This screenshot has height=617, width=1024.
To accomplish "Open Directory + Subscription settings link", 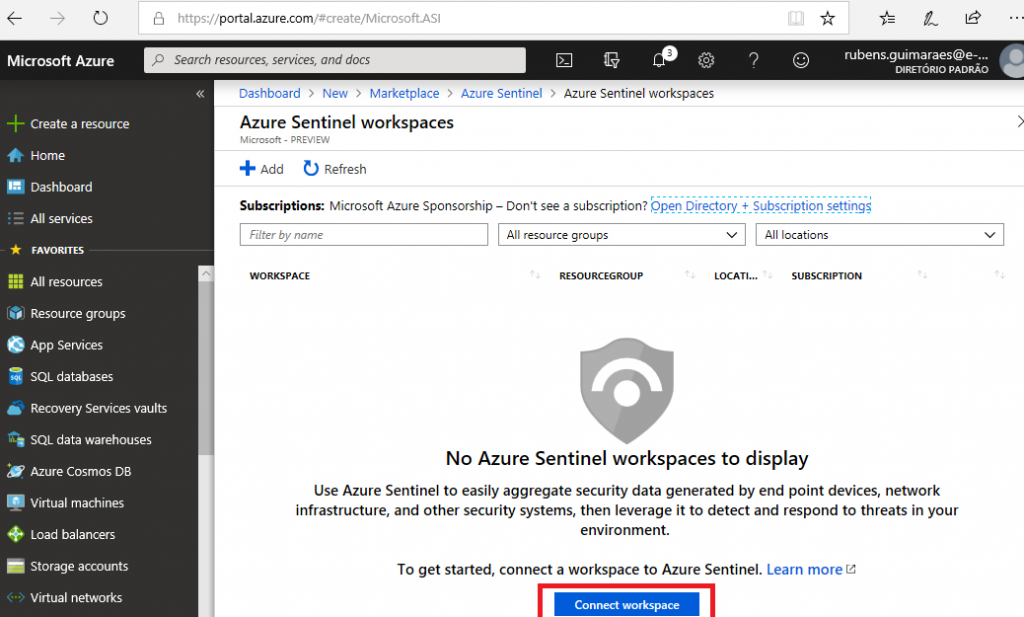I will [x=760, y=206].
